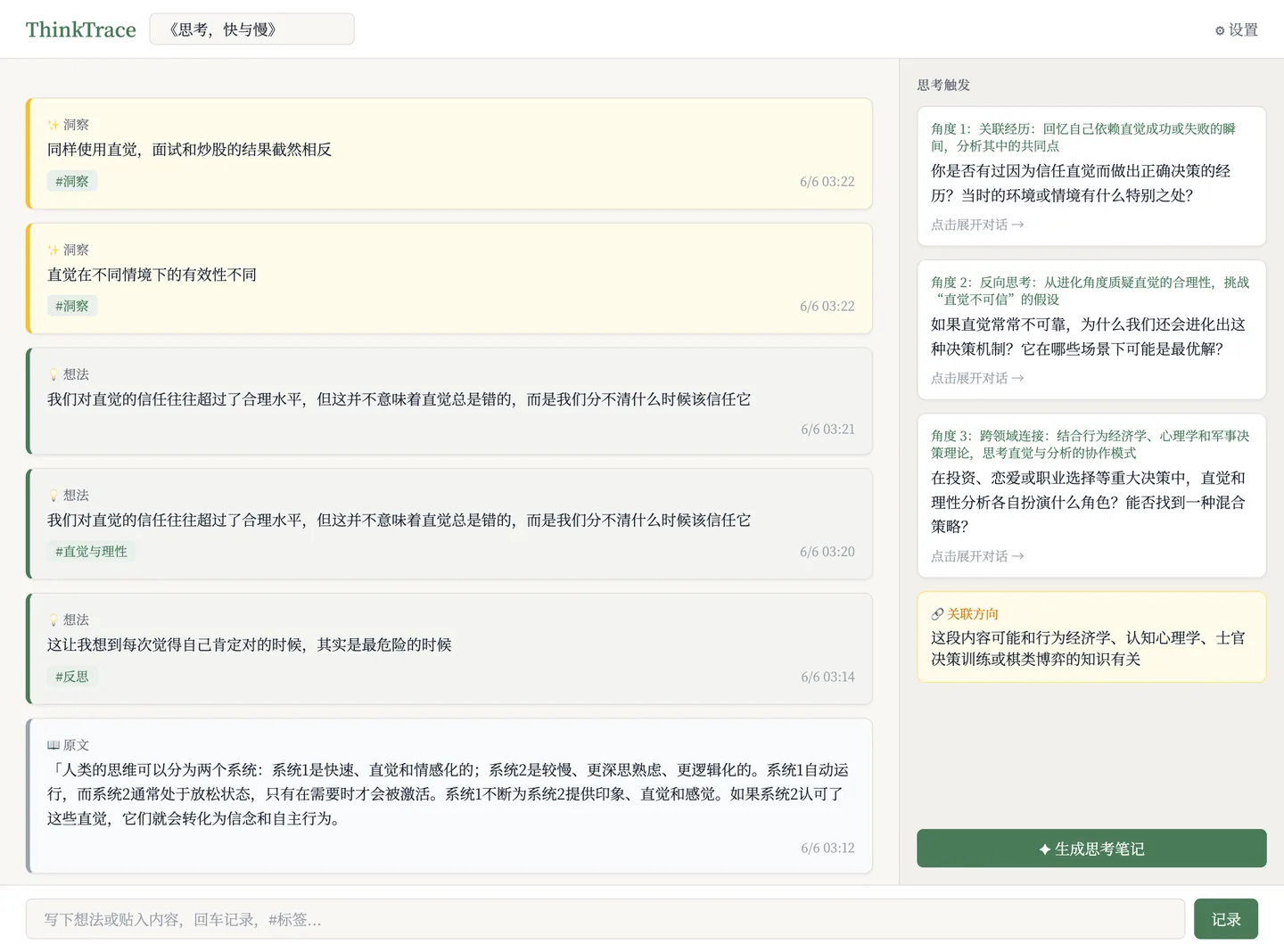Image resolution: width=1284 pixels, height=952 pixels.
Task: Click the question 如果直觉常常不可靠
Action: click(1088, 336)
